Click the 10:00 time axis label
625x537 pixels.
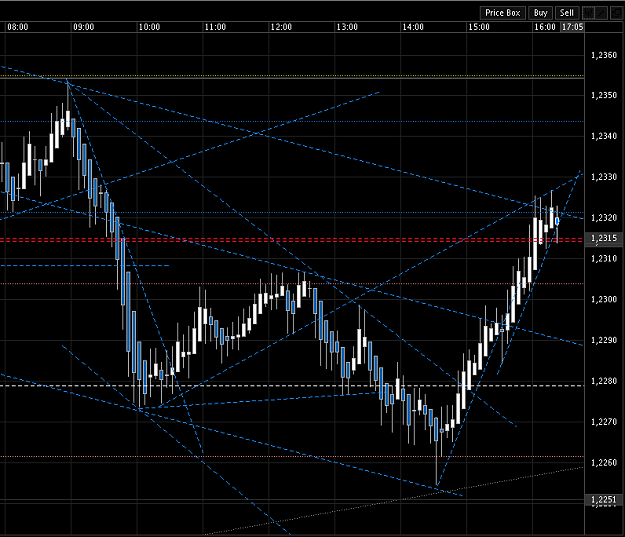coord(149,27)
